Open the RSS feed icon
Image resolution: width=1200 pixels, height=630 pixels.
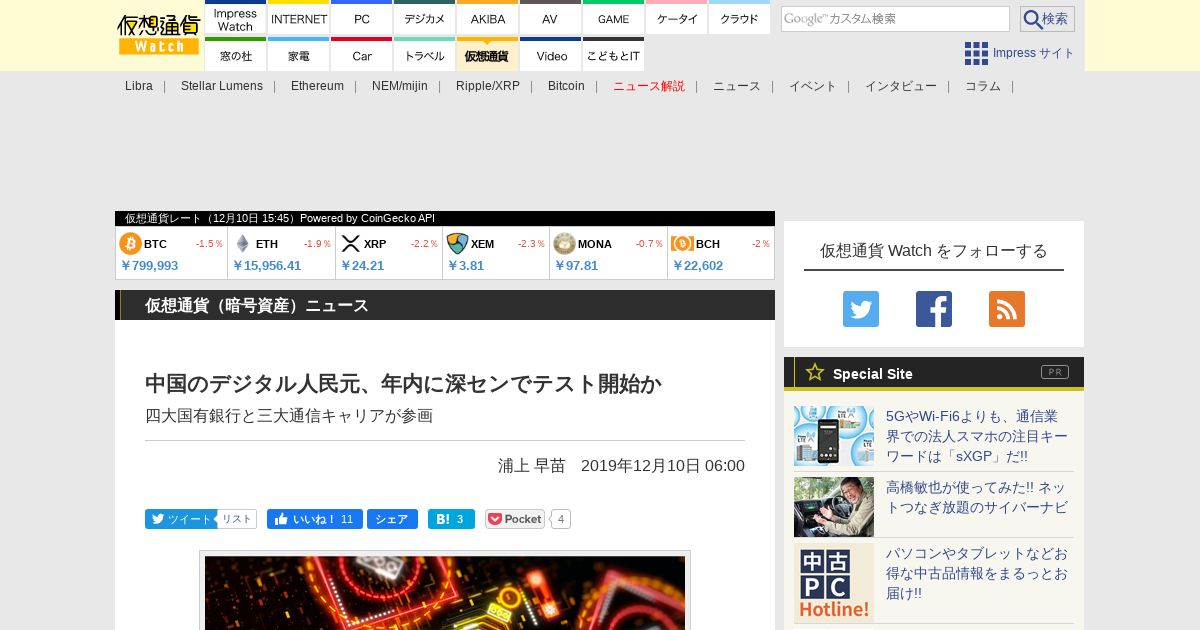[1007, 309]
